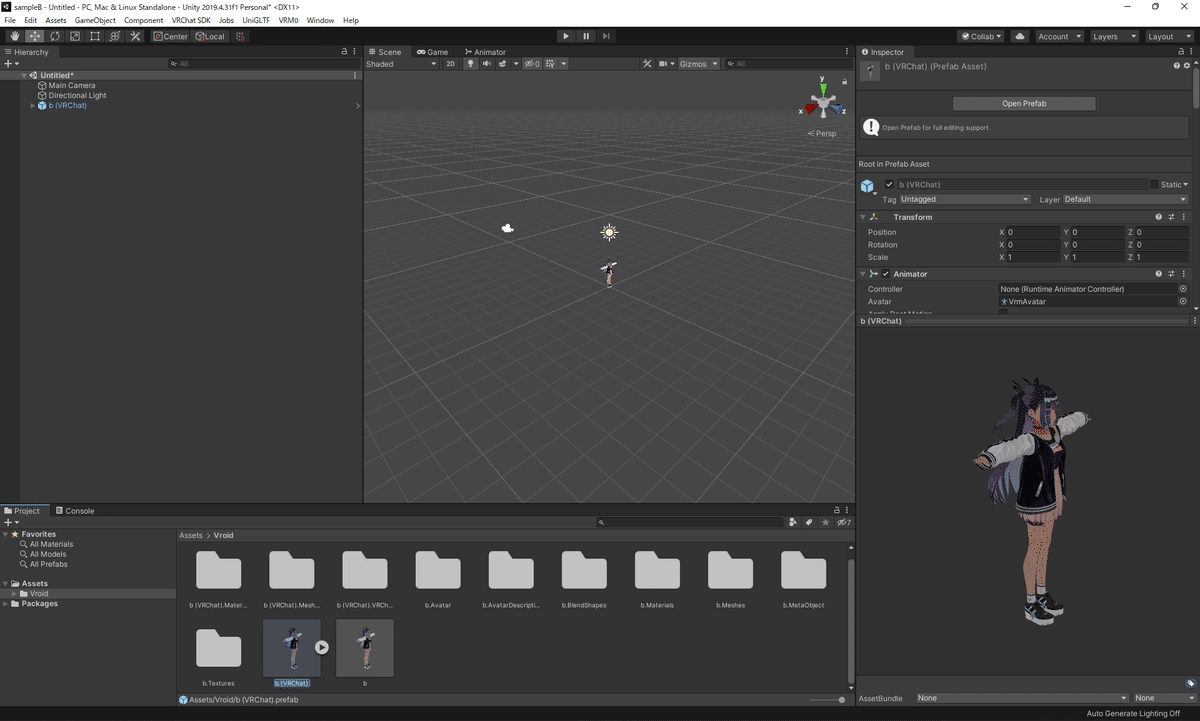The height and width of the screenshot is (721, 1200).
Task: Open the File menu
Action: pyautogui.click(x=10, y=20)
